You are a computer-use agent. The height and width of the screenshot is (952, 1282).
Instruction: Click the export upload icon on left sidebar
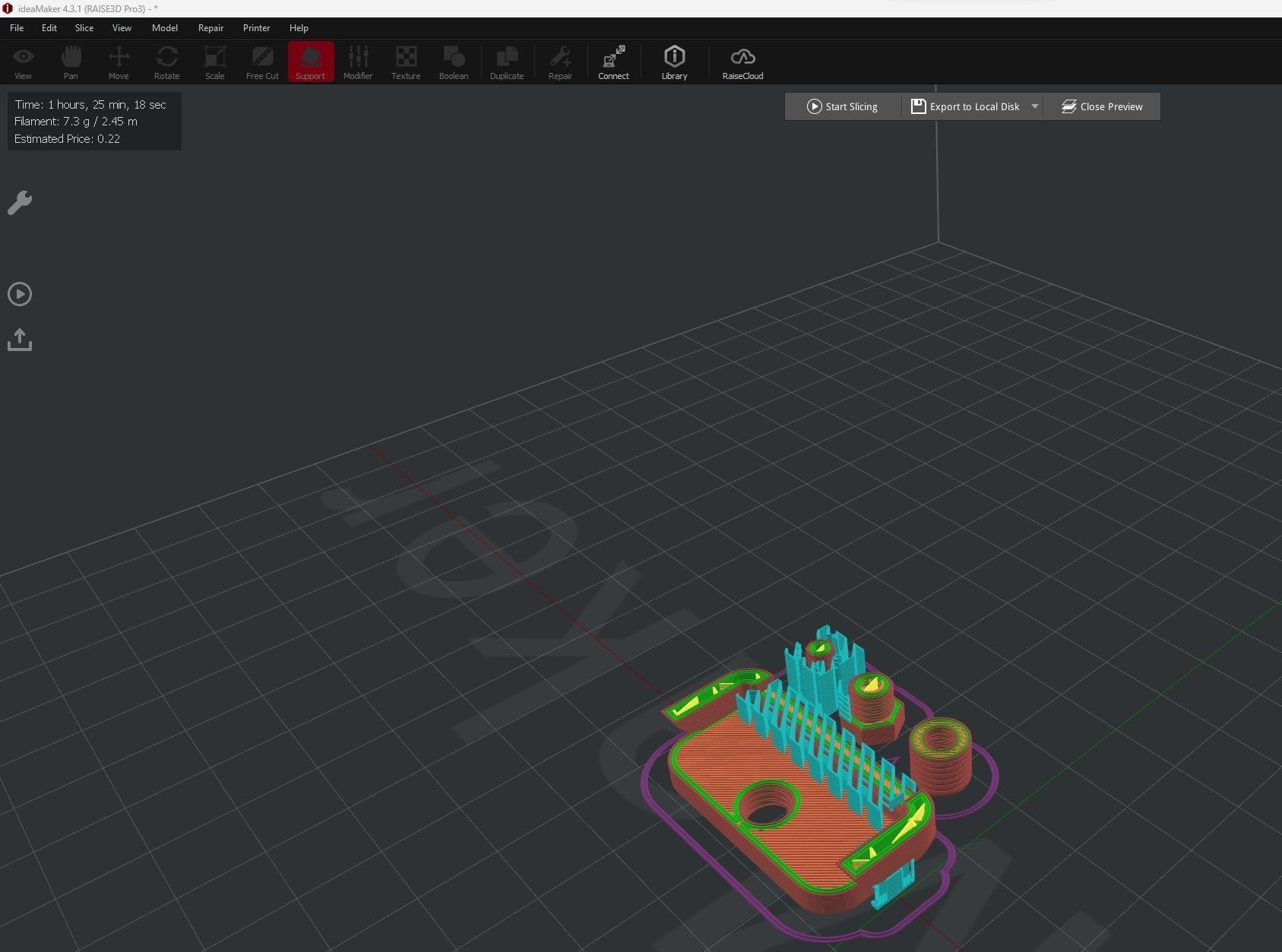(20, 340)
